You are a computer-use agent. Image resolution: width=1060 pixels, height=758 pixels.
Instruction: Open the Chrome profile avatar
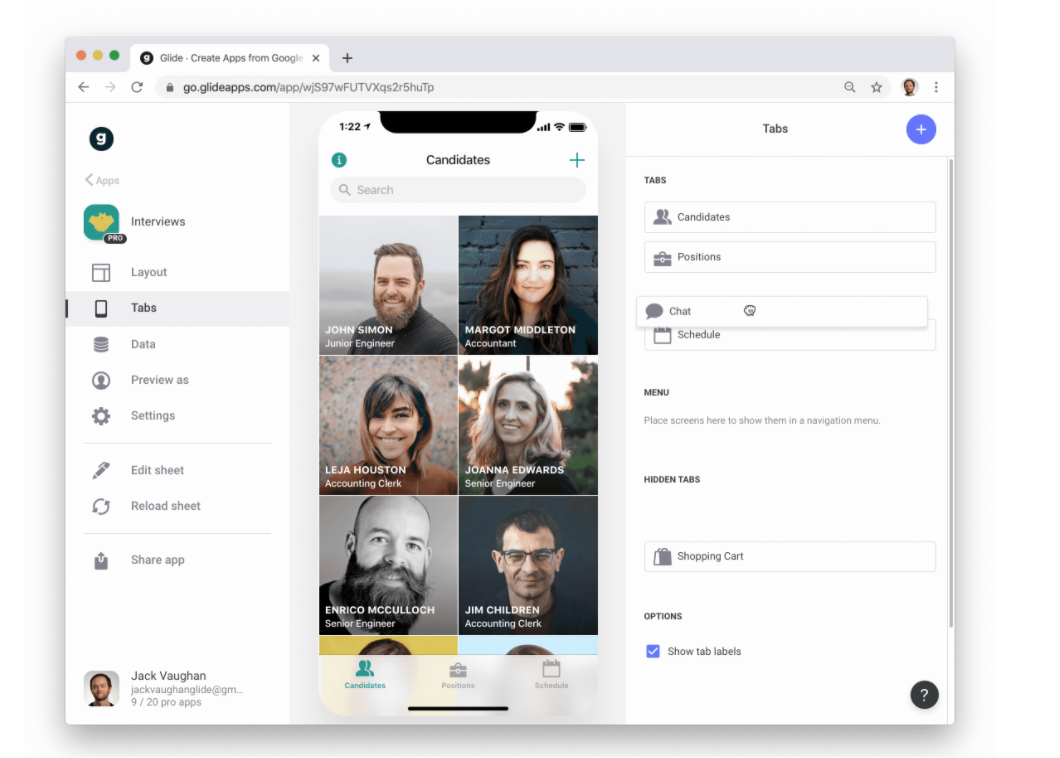coord(910,87)
